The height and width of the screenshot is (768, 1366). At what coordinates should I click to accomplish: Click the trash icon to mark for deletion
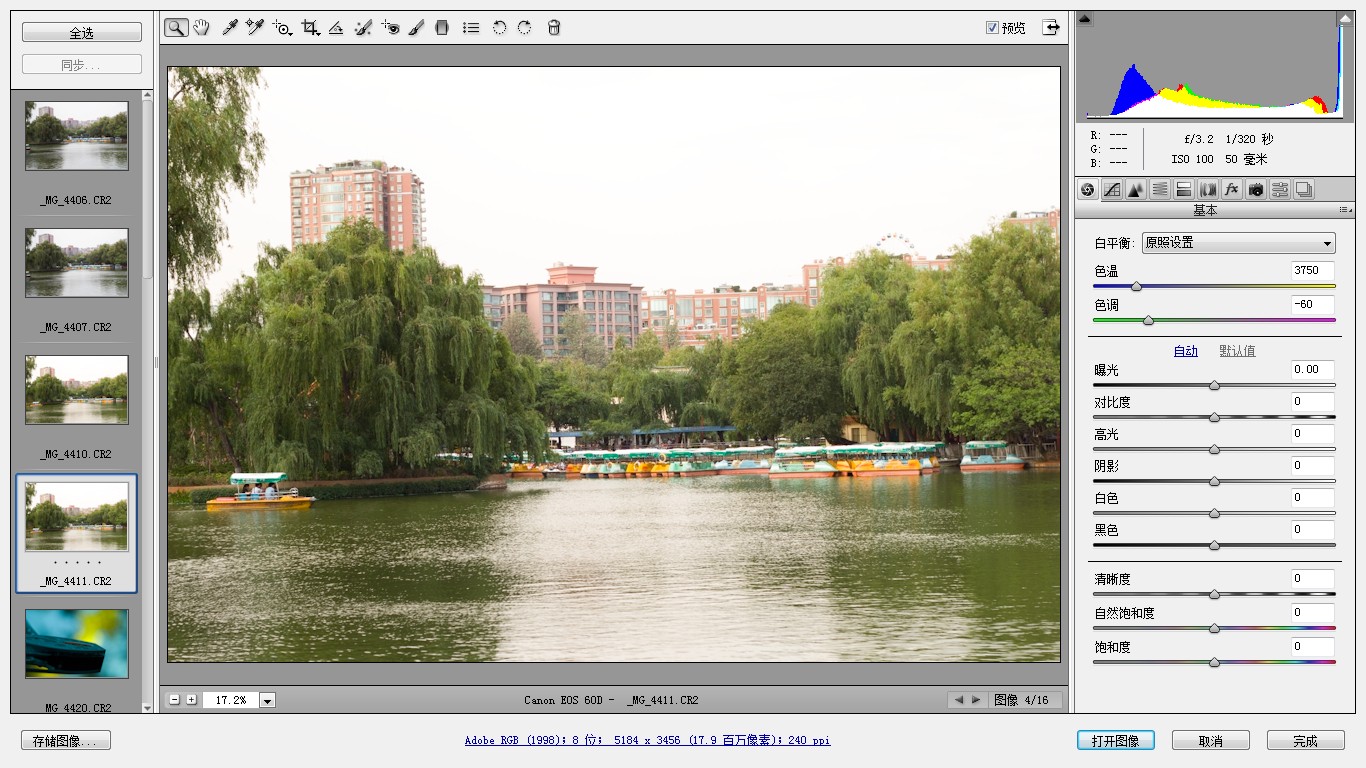554,28
